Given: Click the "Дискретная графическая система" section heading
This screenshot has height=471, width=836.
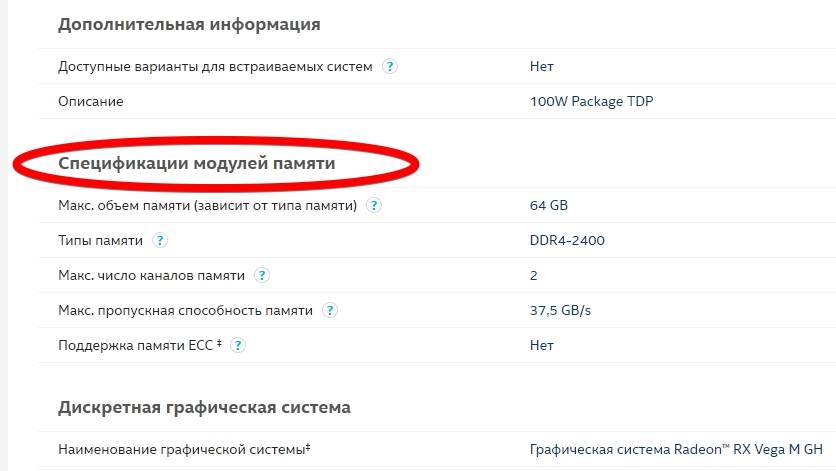Looking at the screenshot, I should click(204, 407).
